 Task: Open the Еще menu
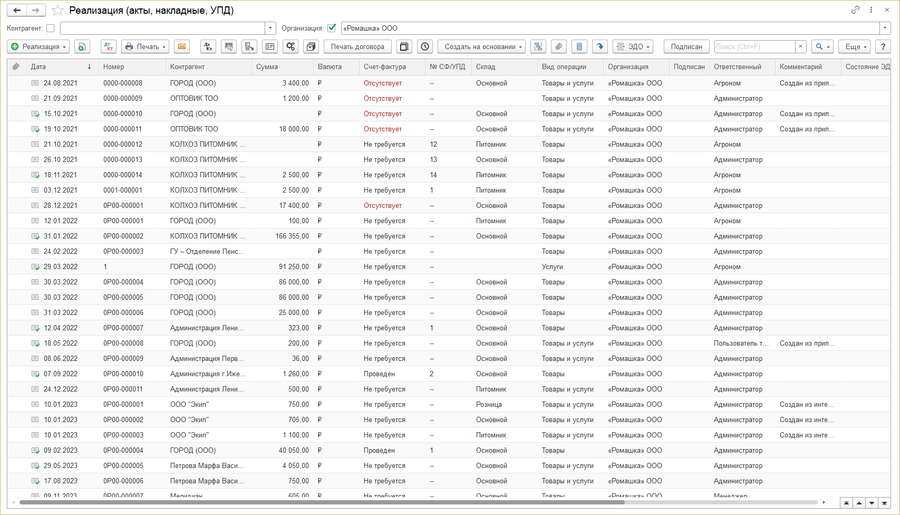point(855,47)
